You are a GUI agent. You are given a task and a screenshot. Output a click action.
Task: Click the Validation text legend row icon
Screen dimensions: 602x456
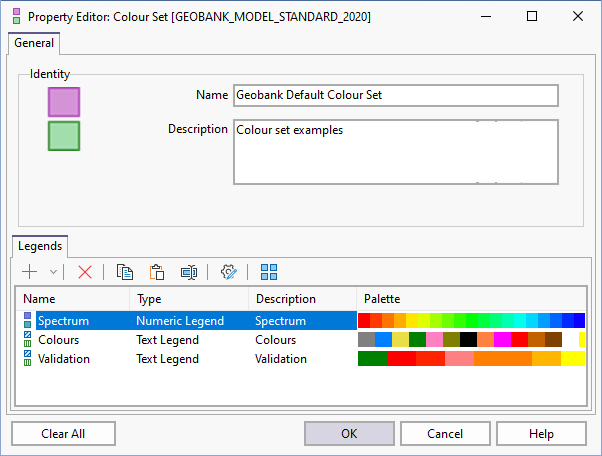pos(27,358)
